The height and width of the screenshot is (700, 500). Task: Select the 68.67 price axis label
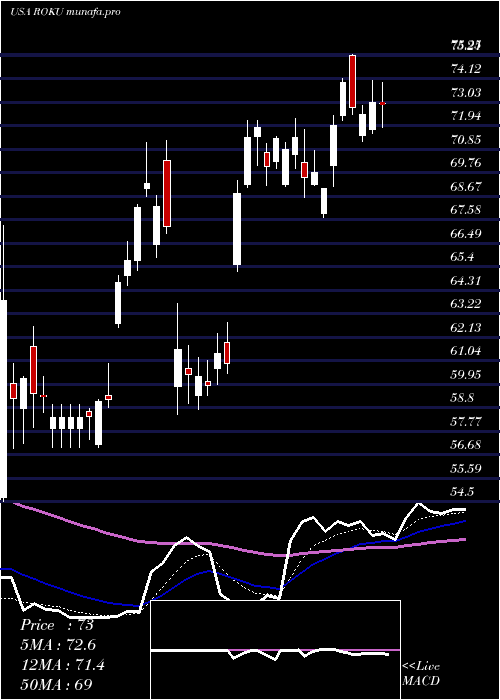(466, 187)
